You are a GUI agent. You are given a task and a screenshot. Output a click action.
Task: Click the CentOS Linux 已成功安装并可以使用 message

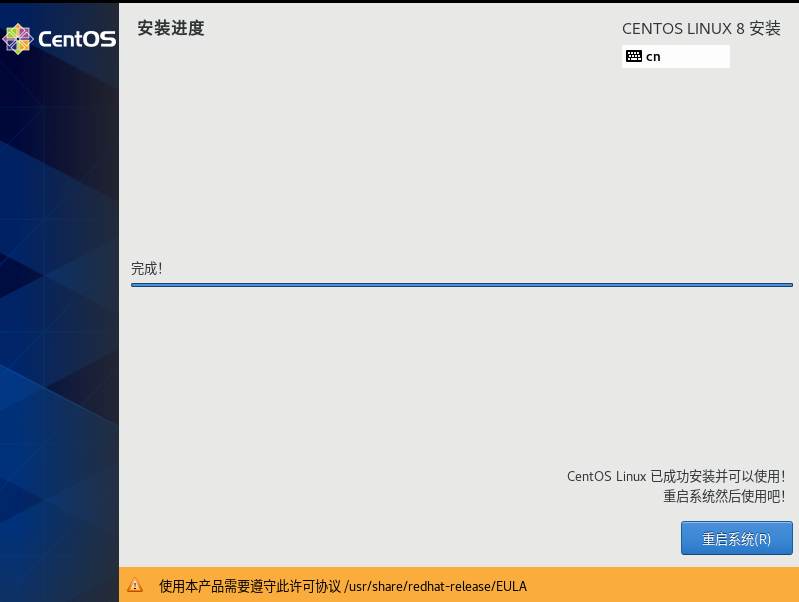coord(675,476)
